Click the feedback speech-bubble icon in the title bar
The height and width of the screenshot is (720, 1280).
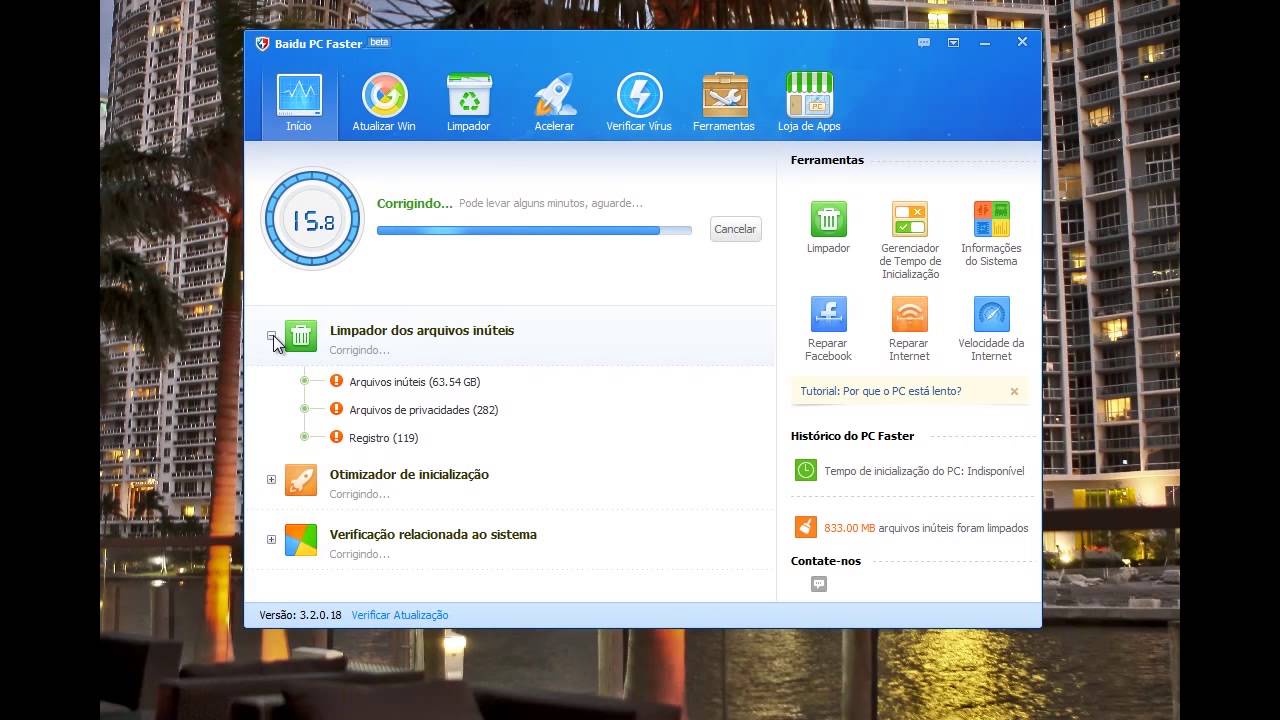pyautogui.click(x=924, y=43)
